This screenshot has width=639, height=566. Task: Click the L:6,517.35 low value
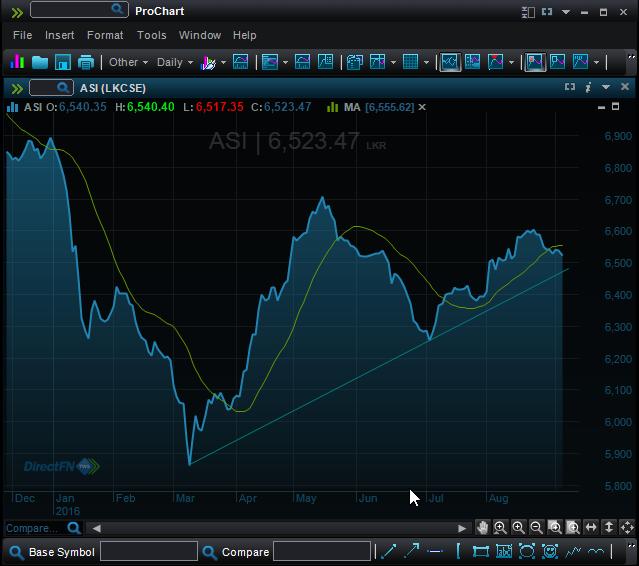click(213, 107)
